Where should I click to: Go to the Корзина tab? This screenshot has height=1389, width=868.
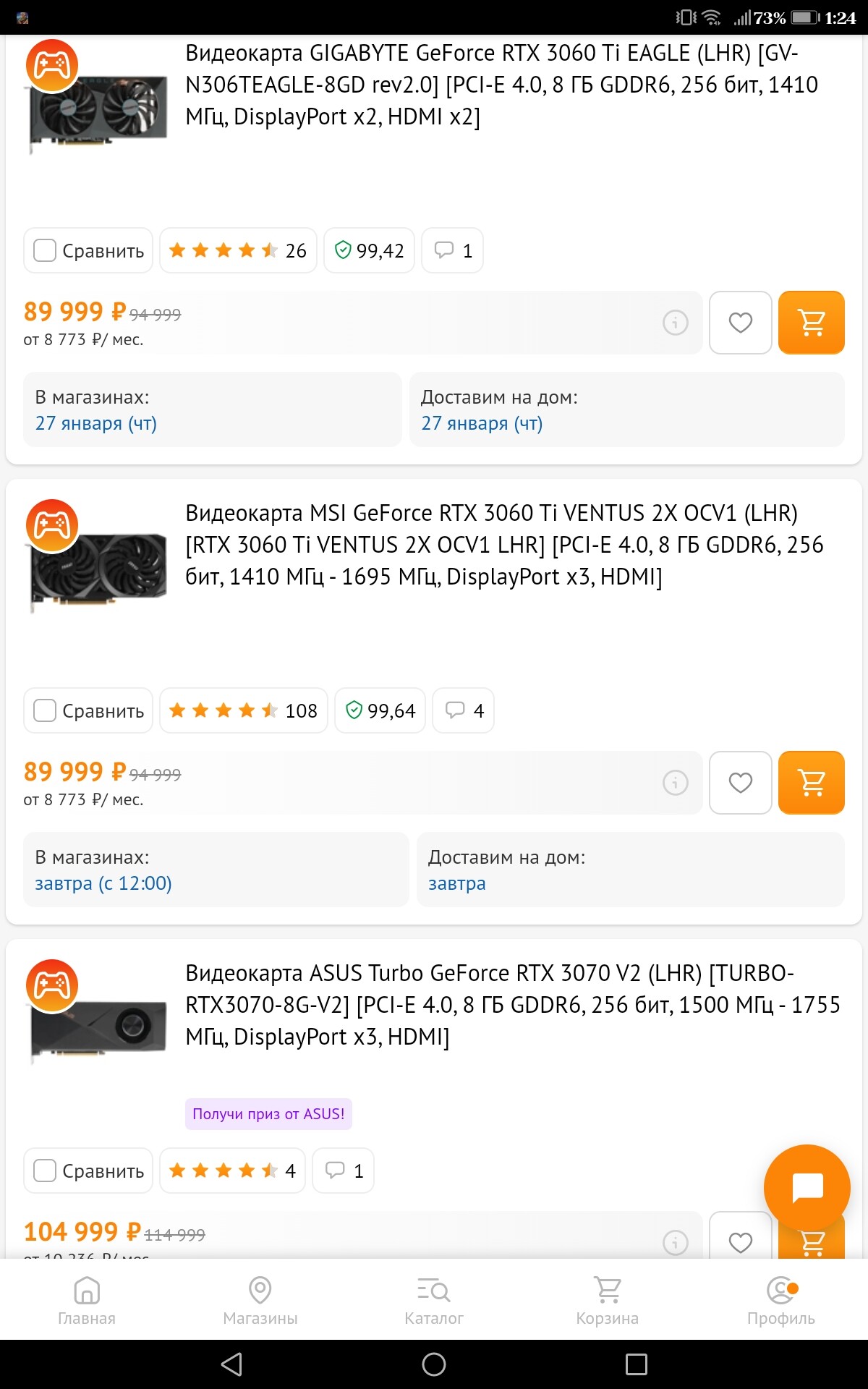(607, 1300)
